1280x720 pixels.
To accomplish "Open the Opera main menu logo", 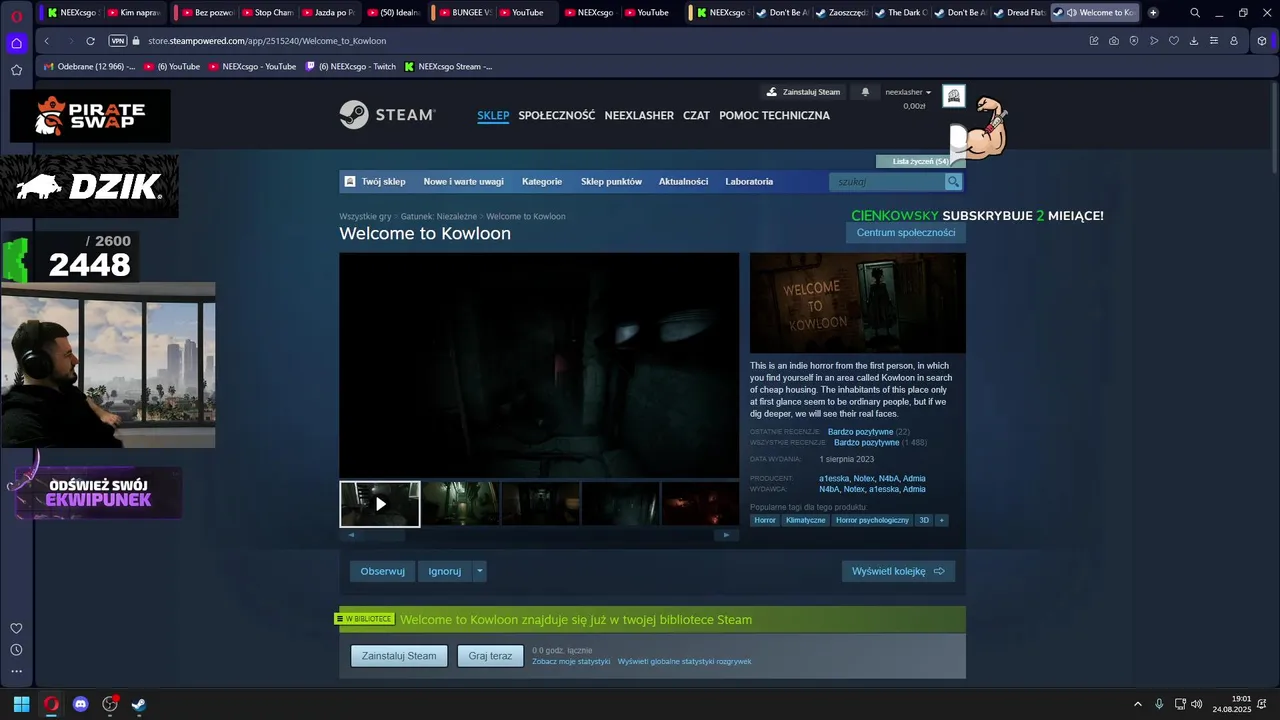I will coord(16,15).
